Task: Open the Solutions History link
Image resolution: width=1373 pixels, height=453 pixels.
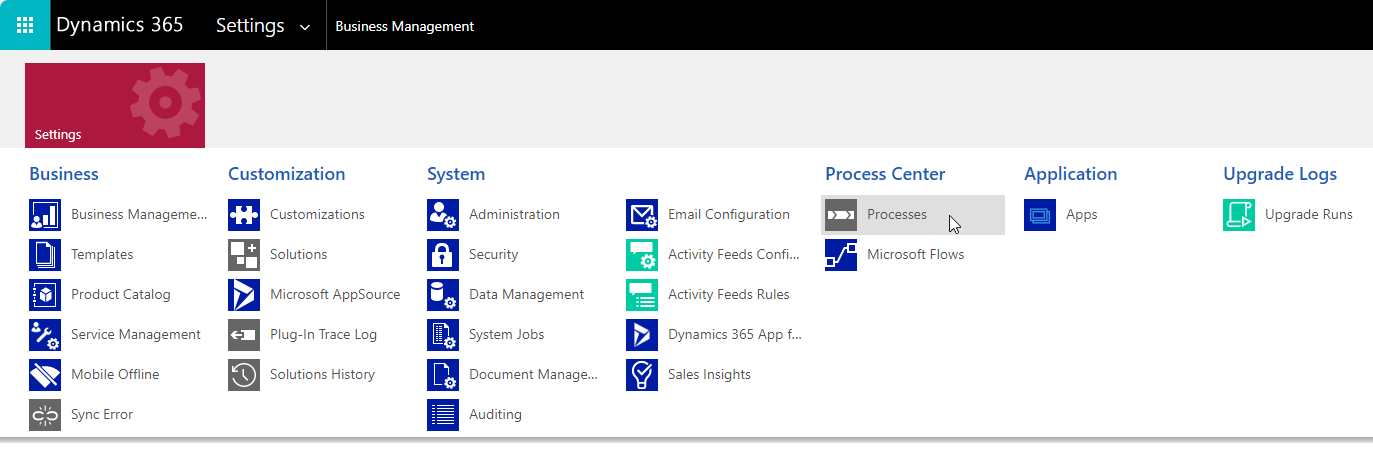Action: (322, 374)
